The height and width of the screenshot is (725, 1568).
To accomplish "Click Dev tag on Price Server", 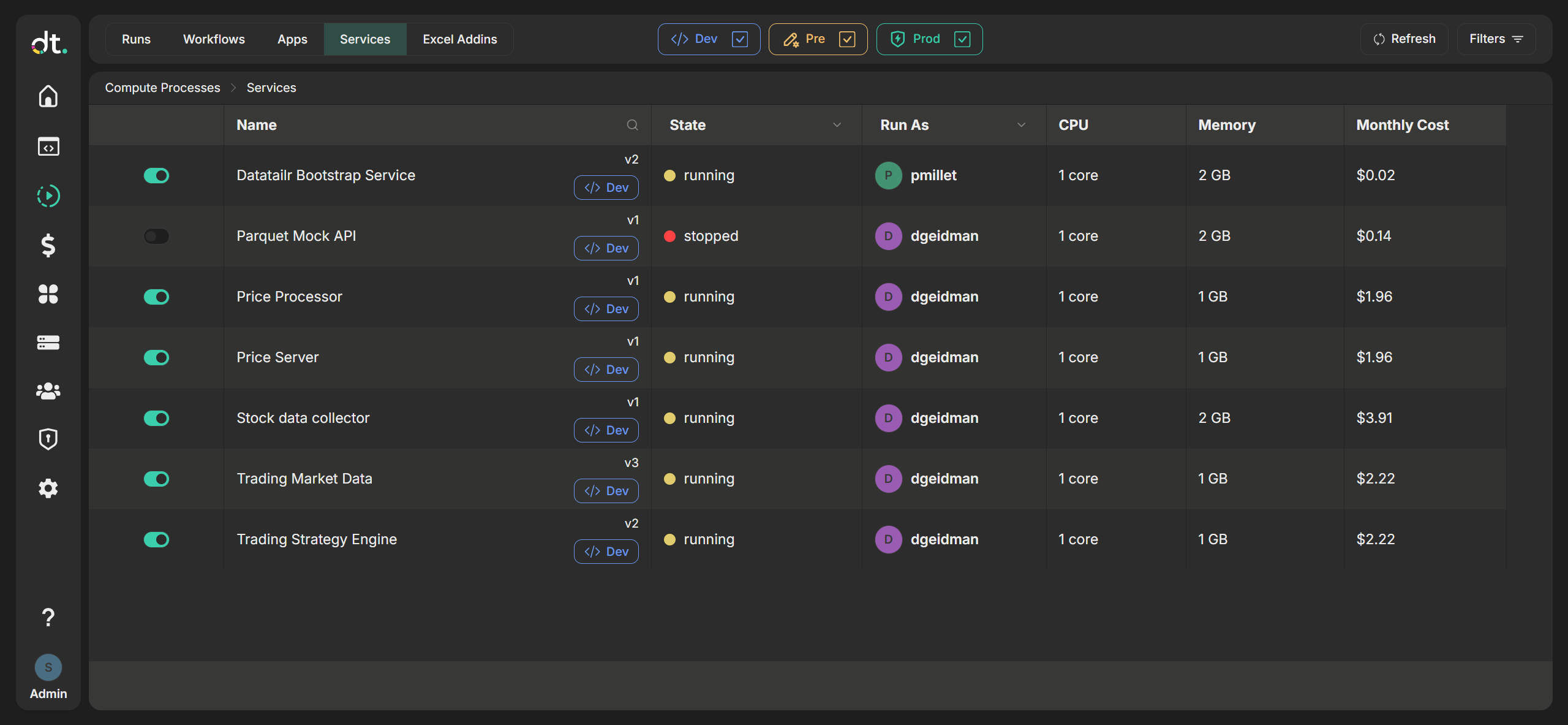I will pos(606,370).
